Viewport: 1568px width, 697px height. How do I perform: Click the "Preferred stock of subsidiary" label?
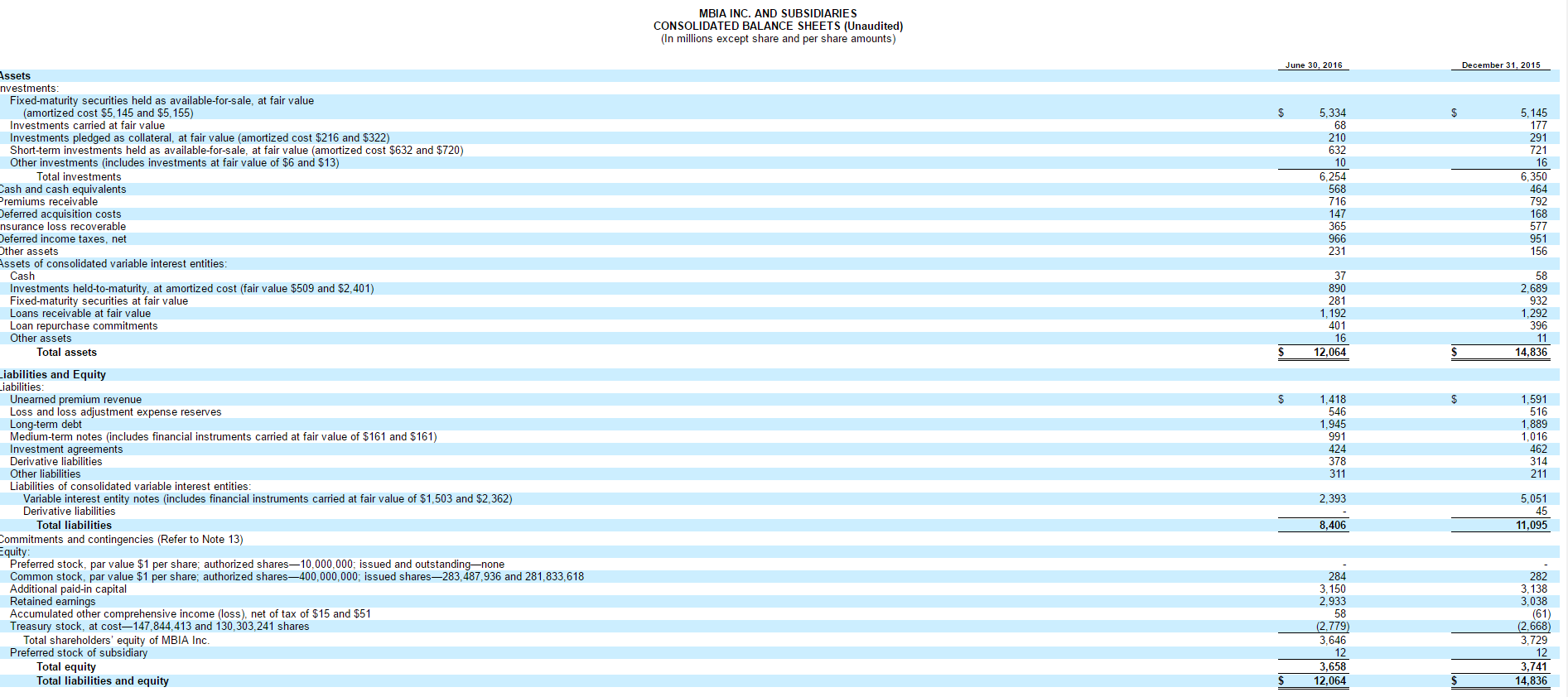pyautogui.click(x=79, y=652)
